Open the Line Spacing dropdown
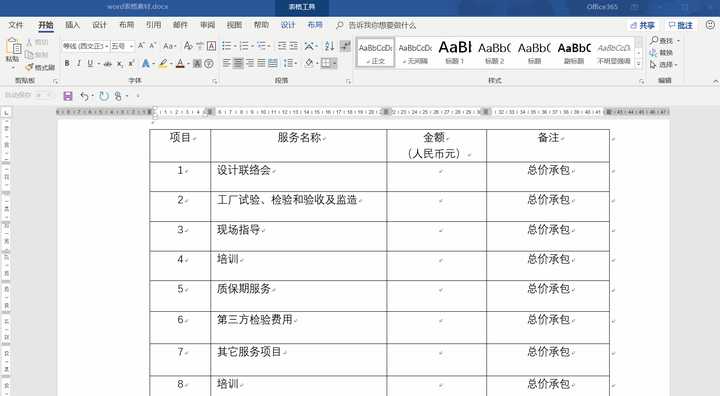720x396 pixels. pyautogui.click(x=289, y=63)
